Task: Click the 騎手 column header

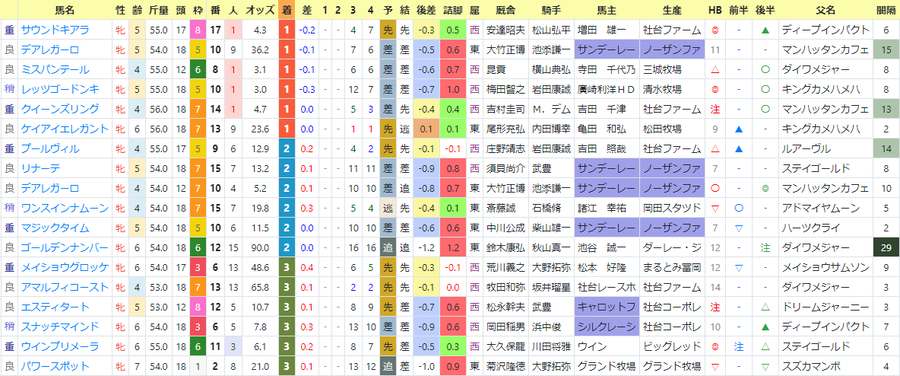Action: (x=550, y=10)
